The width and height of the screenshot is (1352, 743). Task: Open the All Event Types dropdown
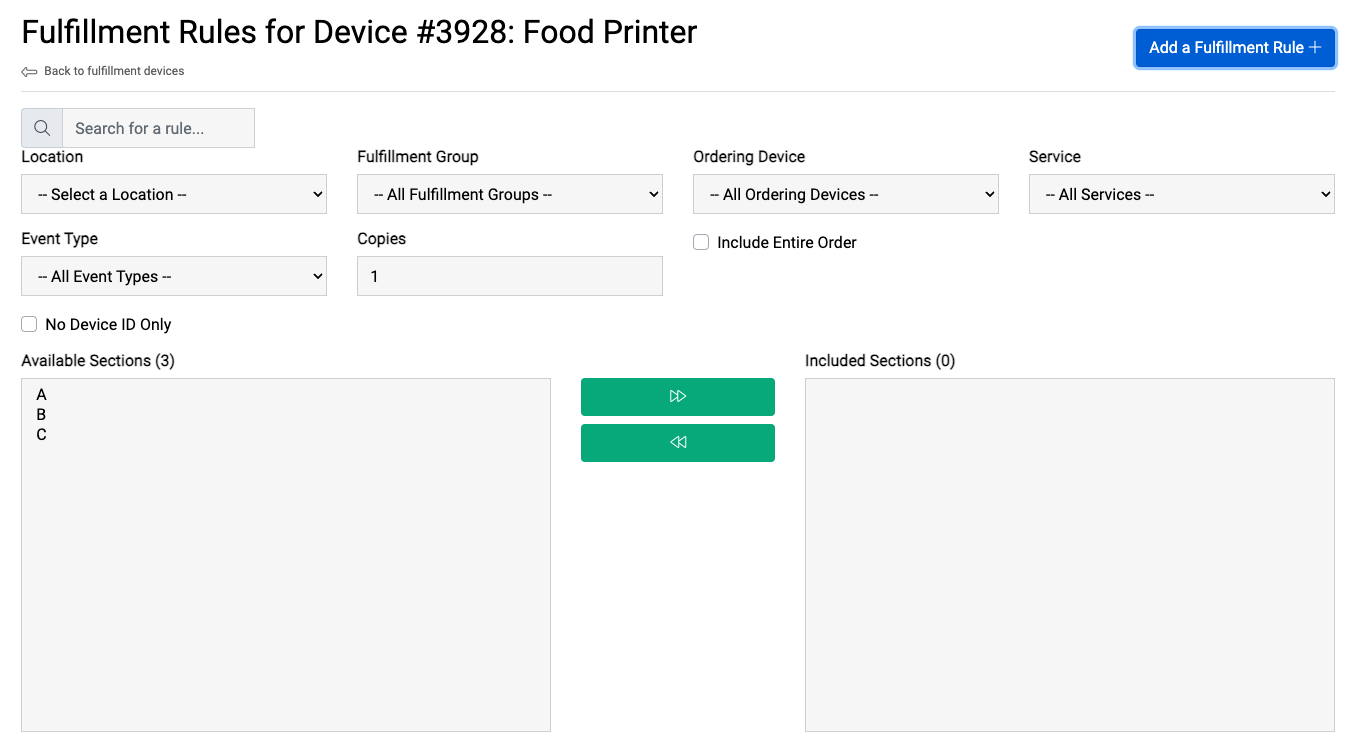[x=174, y=276]
